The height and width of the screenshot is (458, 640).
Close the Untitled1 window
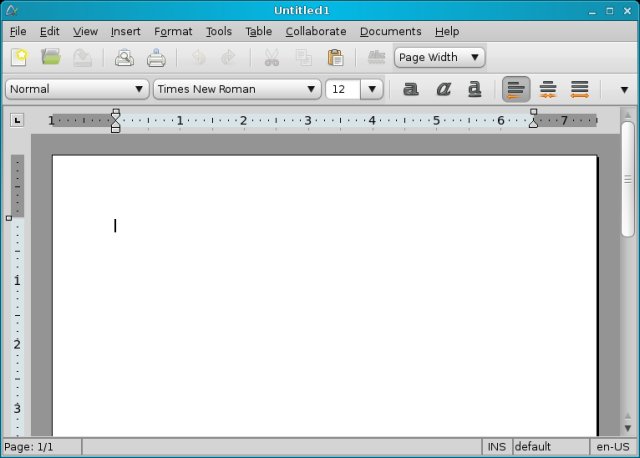coord(627,11)
